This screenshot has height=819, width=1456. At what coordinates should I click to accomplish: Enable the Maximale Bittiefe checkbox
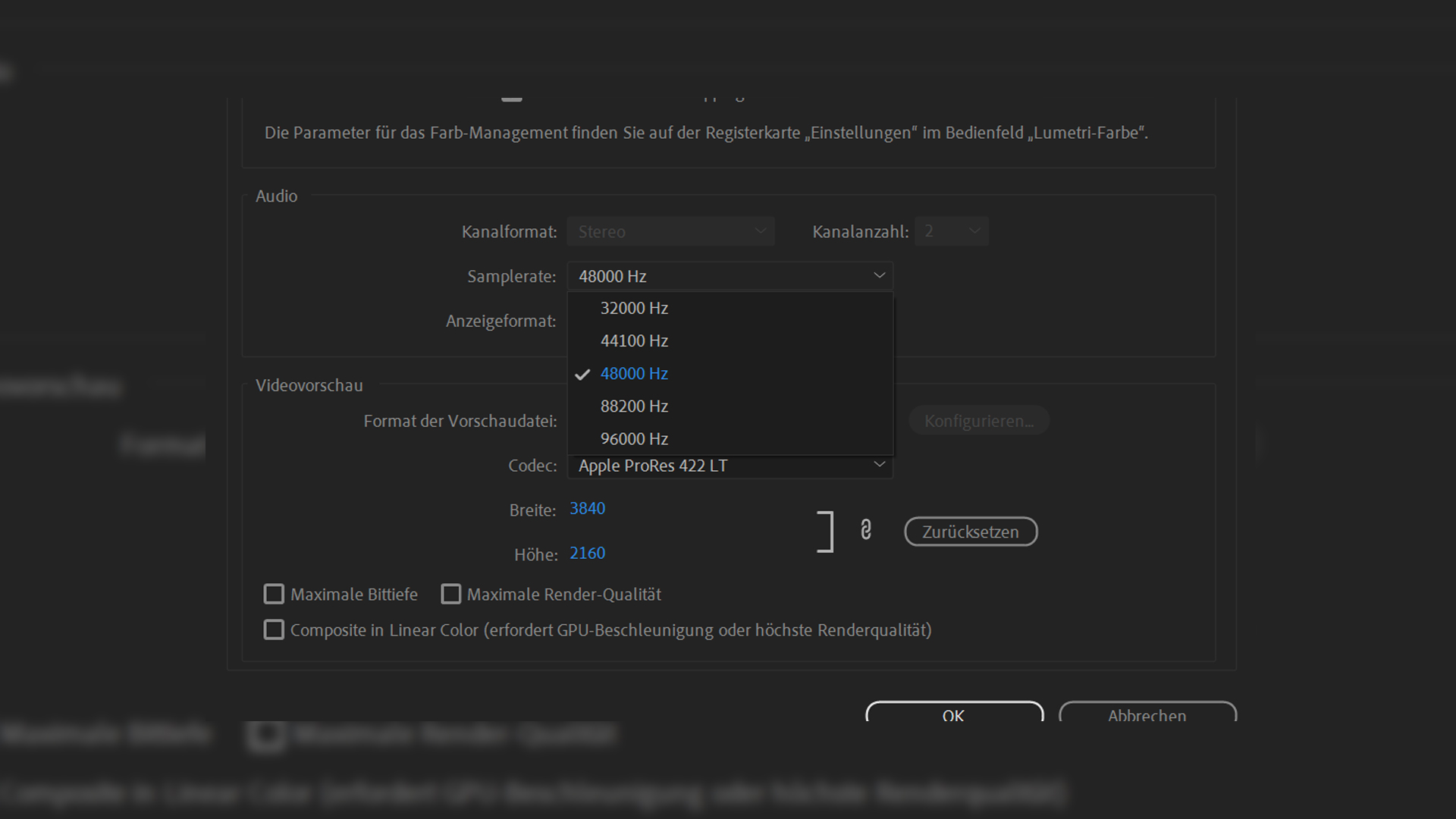274,594
